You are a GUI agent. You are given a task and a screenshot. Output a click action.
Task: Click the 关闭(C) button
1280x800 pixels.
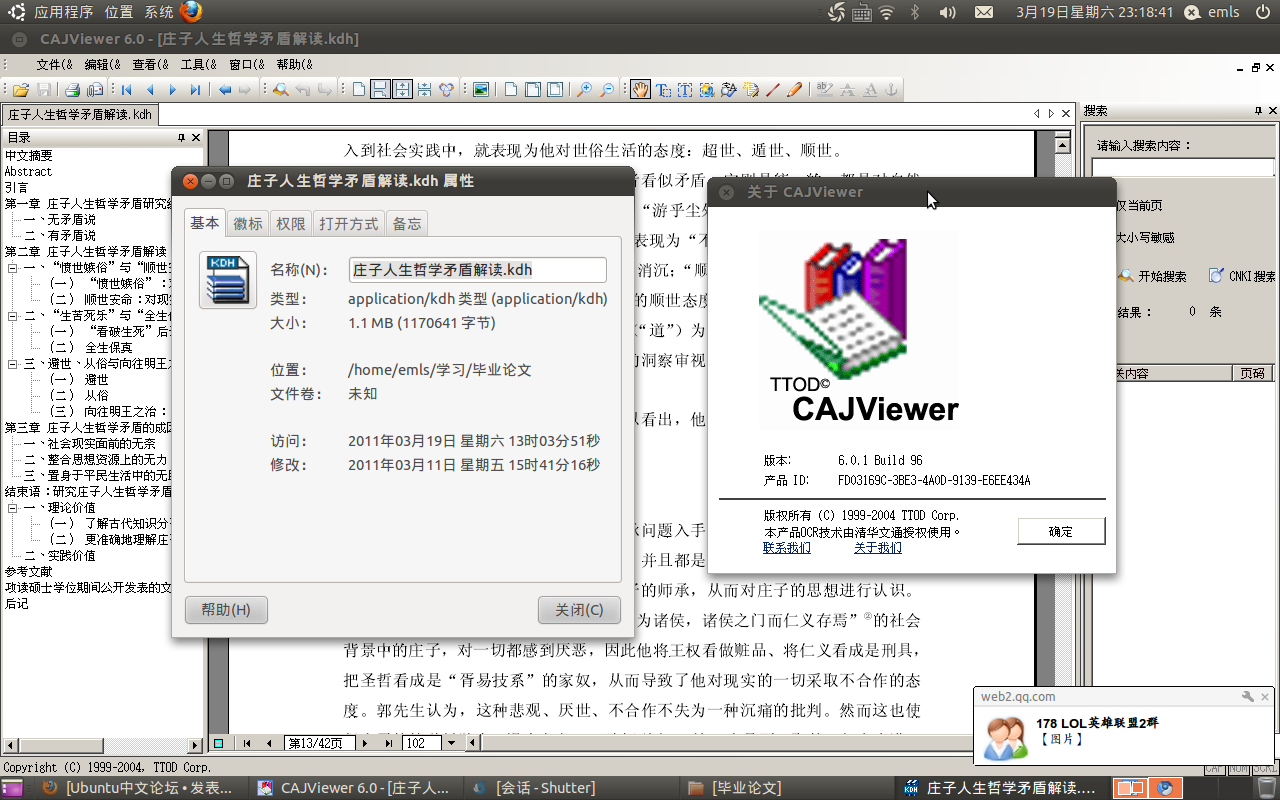(579, 610)
